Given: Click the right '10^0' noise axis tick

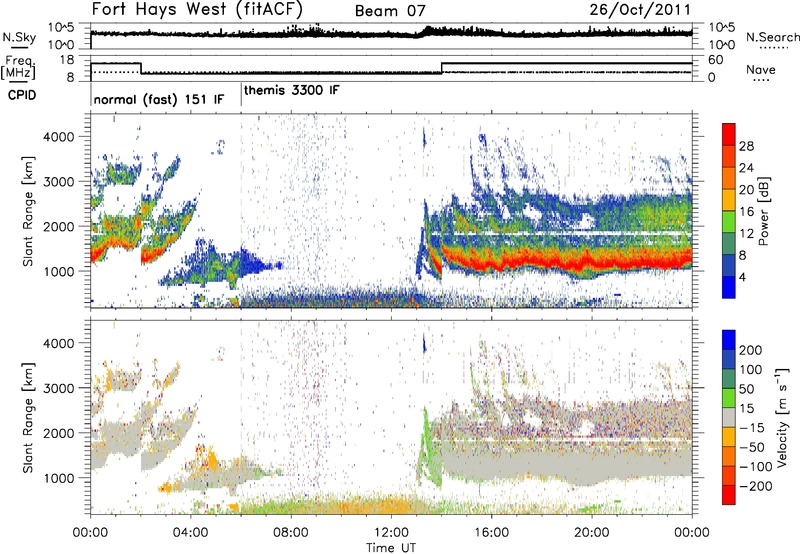Looking at the screenshot, I should coord(721,45).
